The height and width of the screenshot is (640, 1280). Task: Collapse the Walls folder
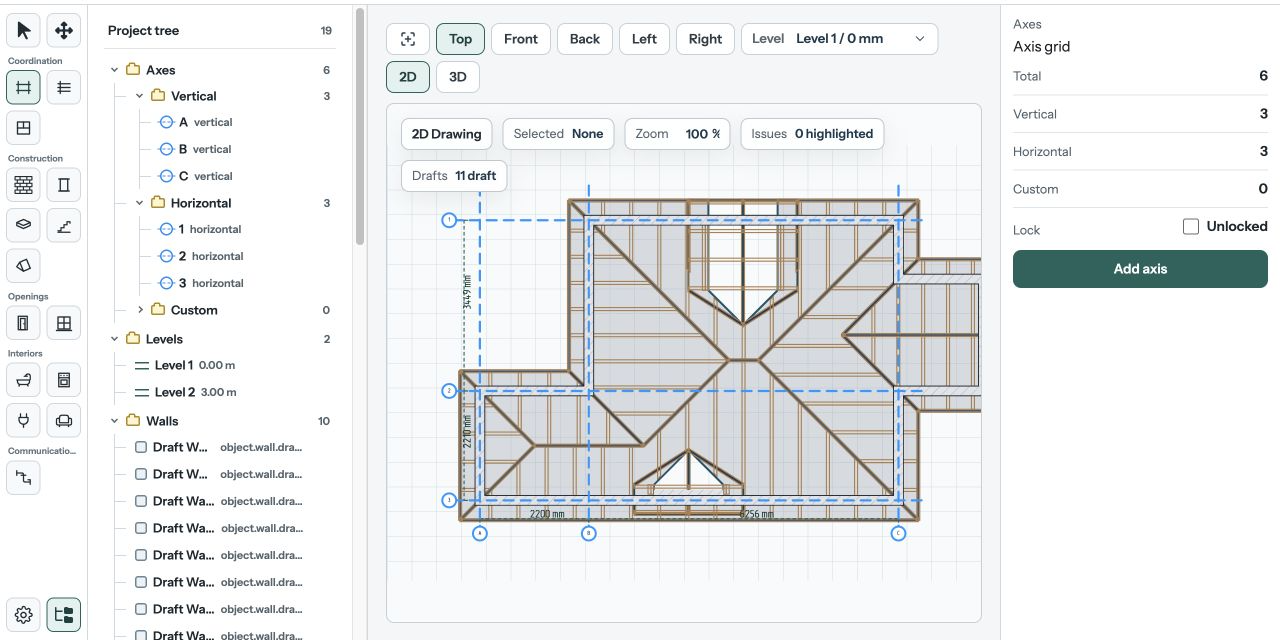tap(114, 421)
